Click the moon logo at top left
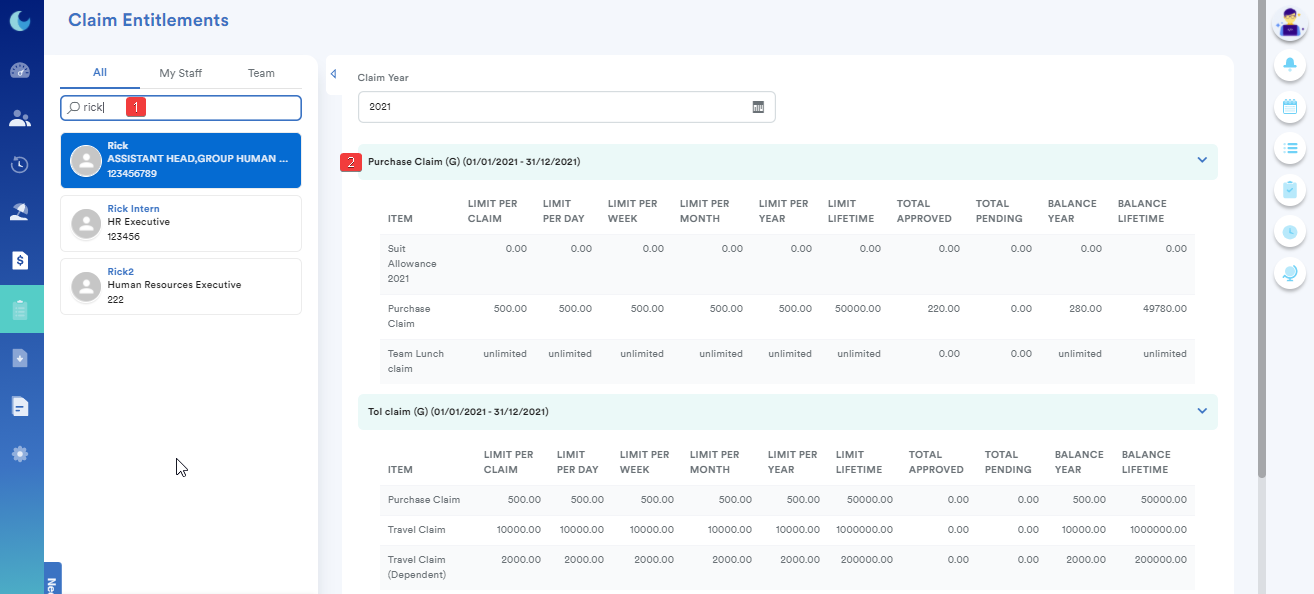 [20, 20]
